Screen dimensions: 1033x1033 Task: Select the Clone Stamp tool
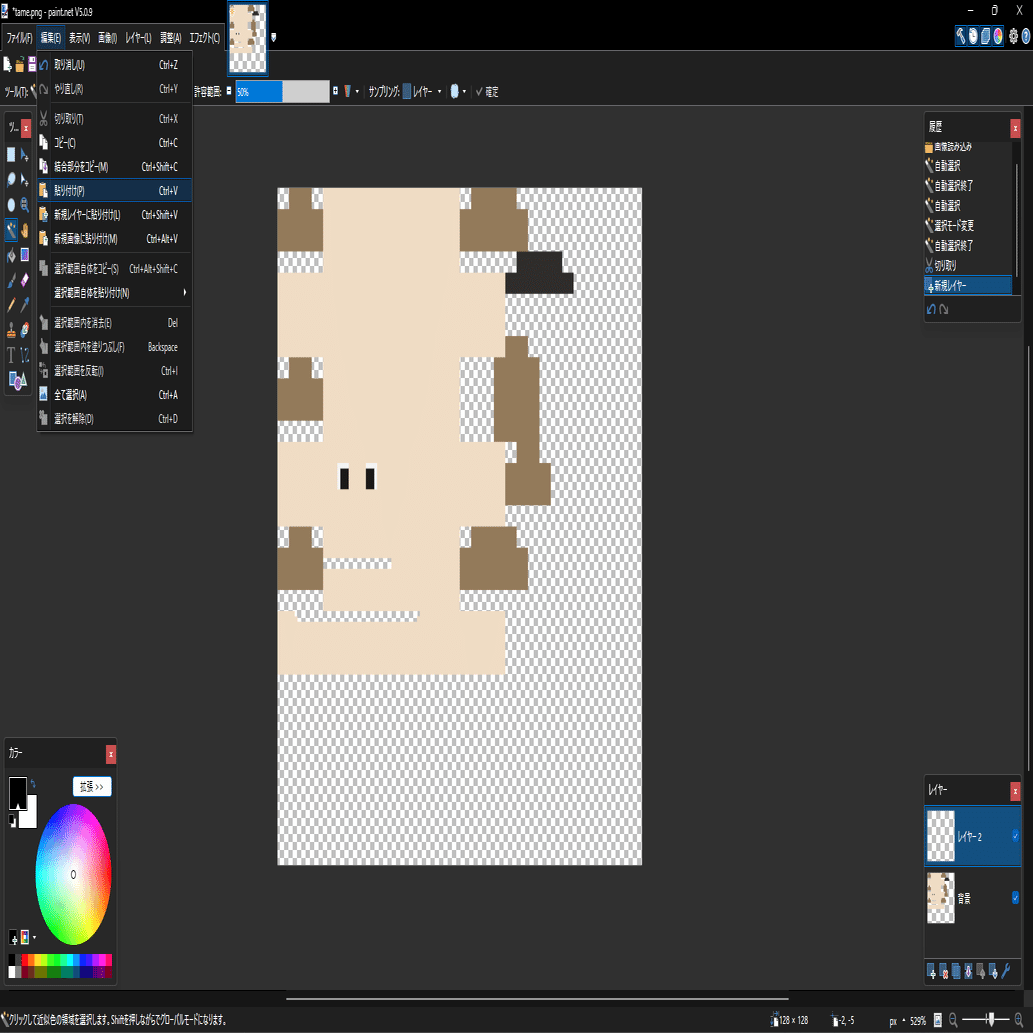(x=11, y=330)
